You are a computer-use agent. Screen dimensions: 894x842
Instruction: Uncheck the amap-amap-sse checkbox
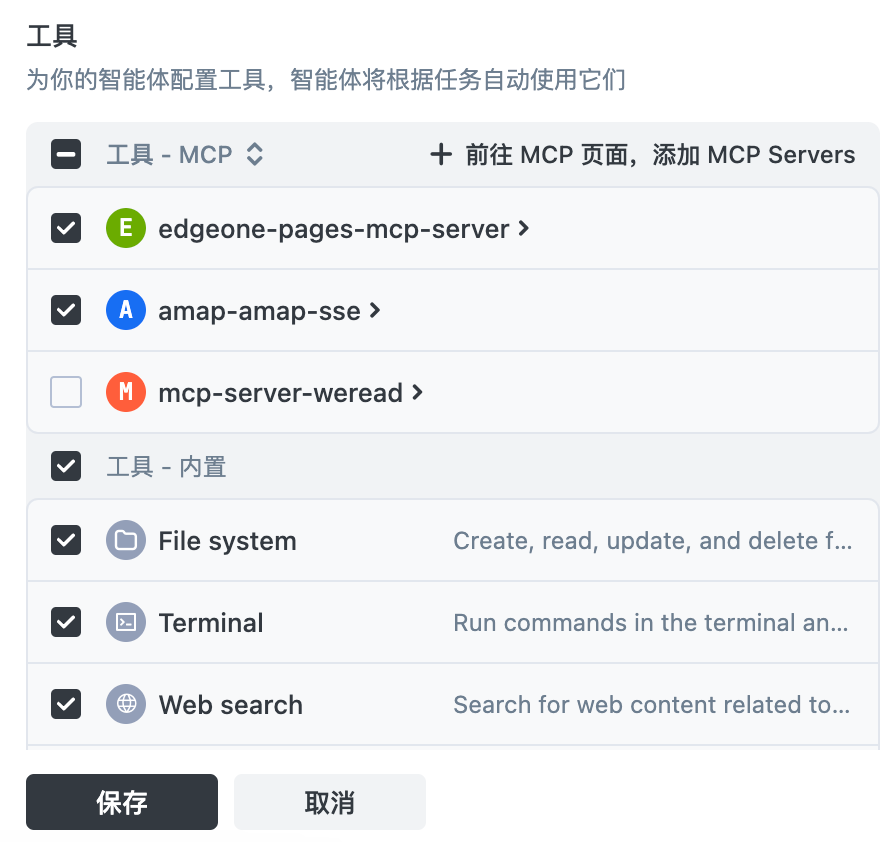[66, 310]
